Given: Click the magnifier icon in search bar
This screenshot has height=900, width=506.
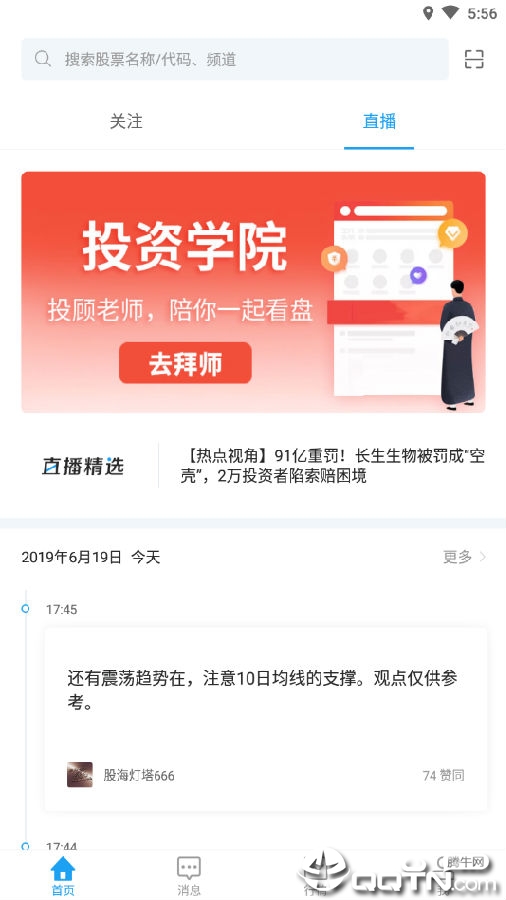Looking at the screenshot, I should 43,59.
